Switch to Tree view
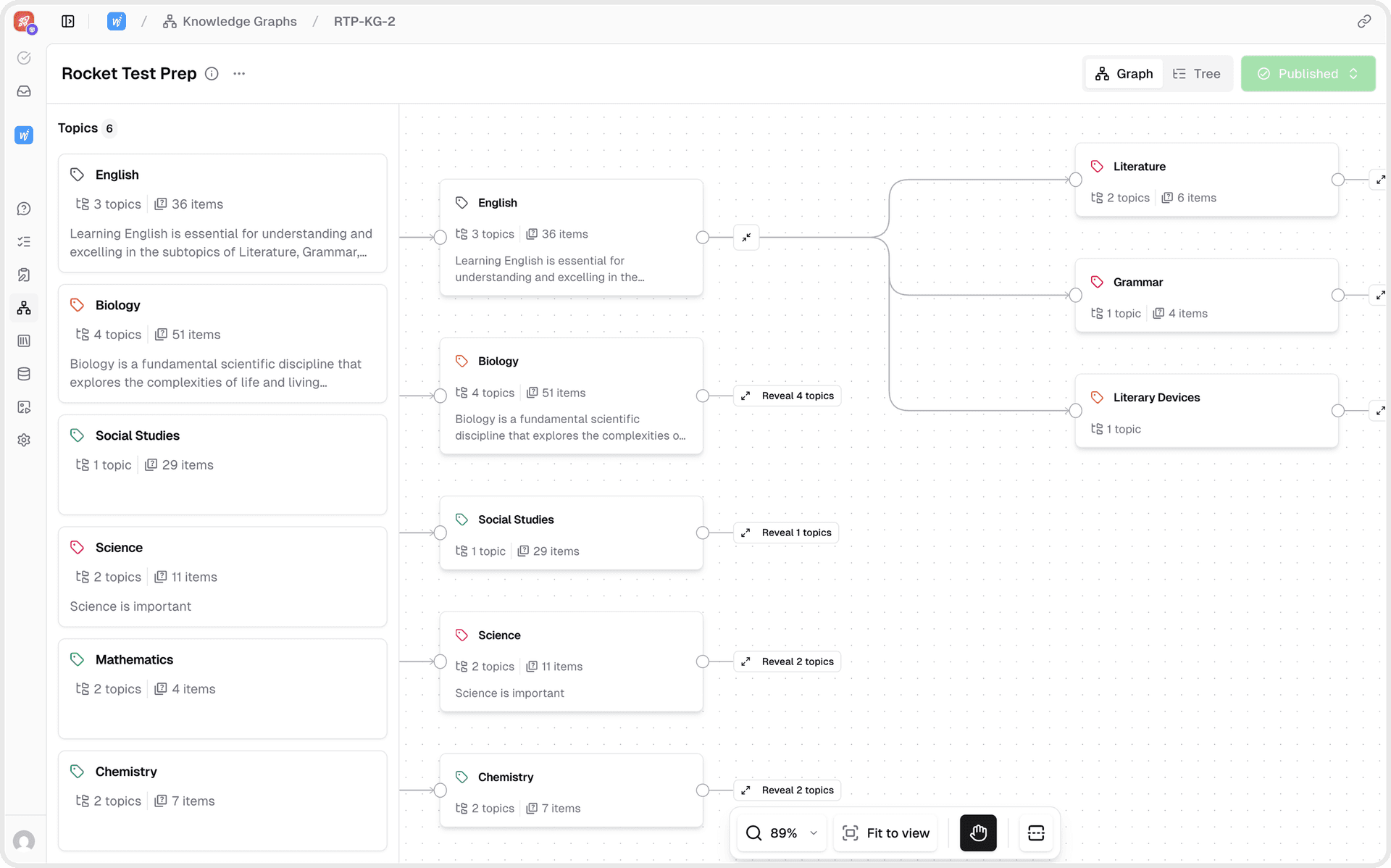The height and width of the screenshot is (868, 1391). 1197,74
